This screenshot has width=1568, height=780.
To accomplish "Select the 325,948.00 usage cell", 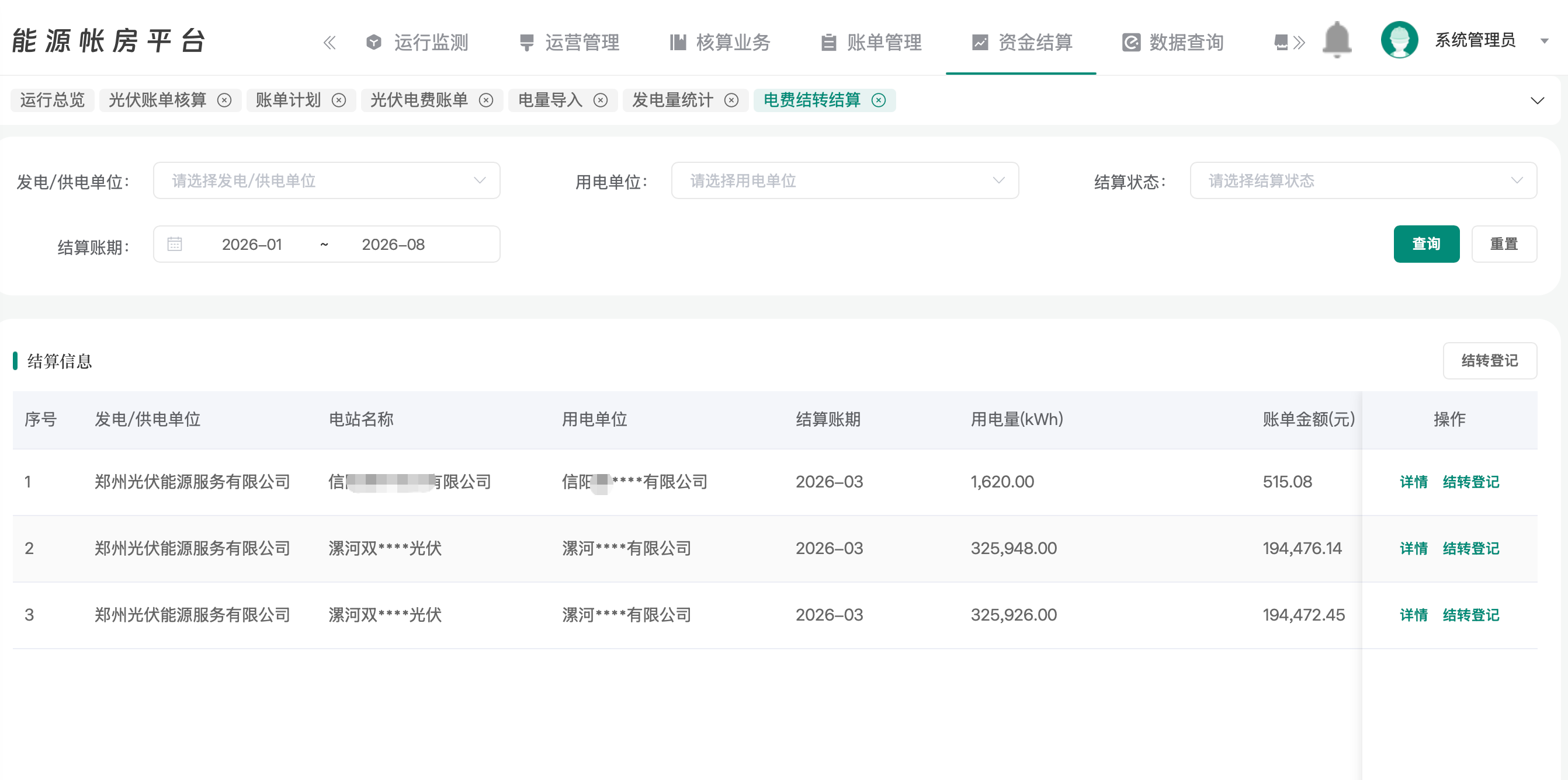I will tap(1014, 548).
